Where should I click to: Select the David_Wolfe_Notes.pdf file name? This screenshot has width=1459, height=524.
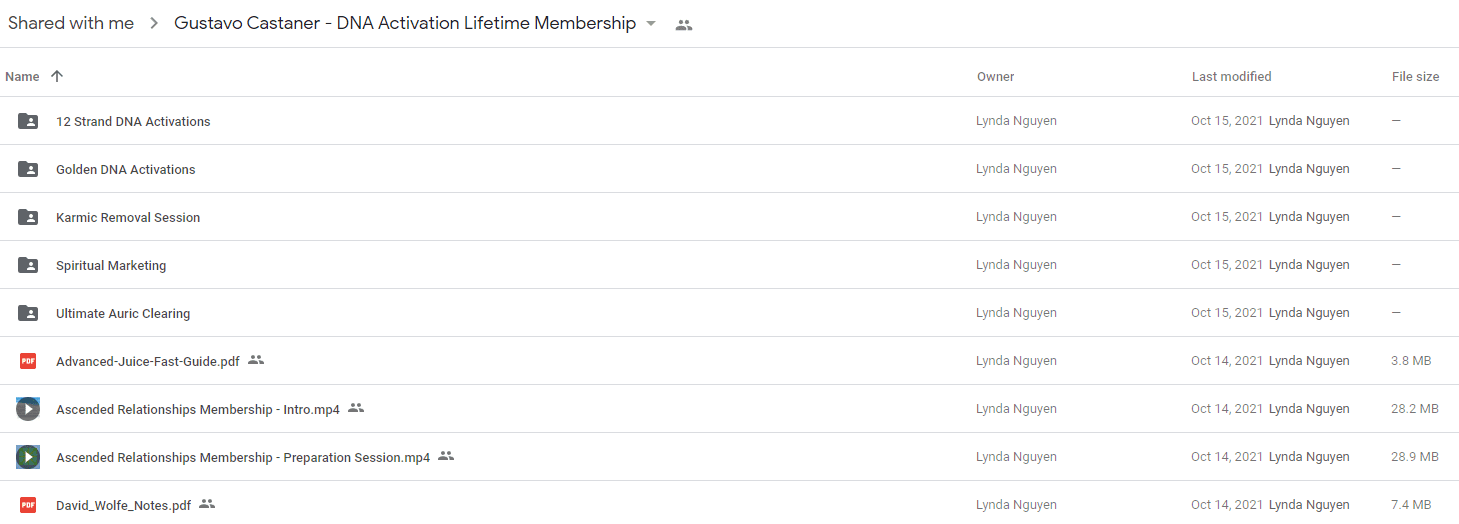[124, 505]
